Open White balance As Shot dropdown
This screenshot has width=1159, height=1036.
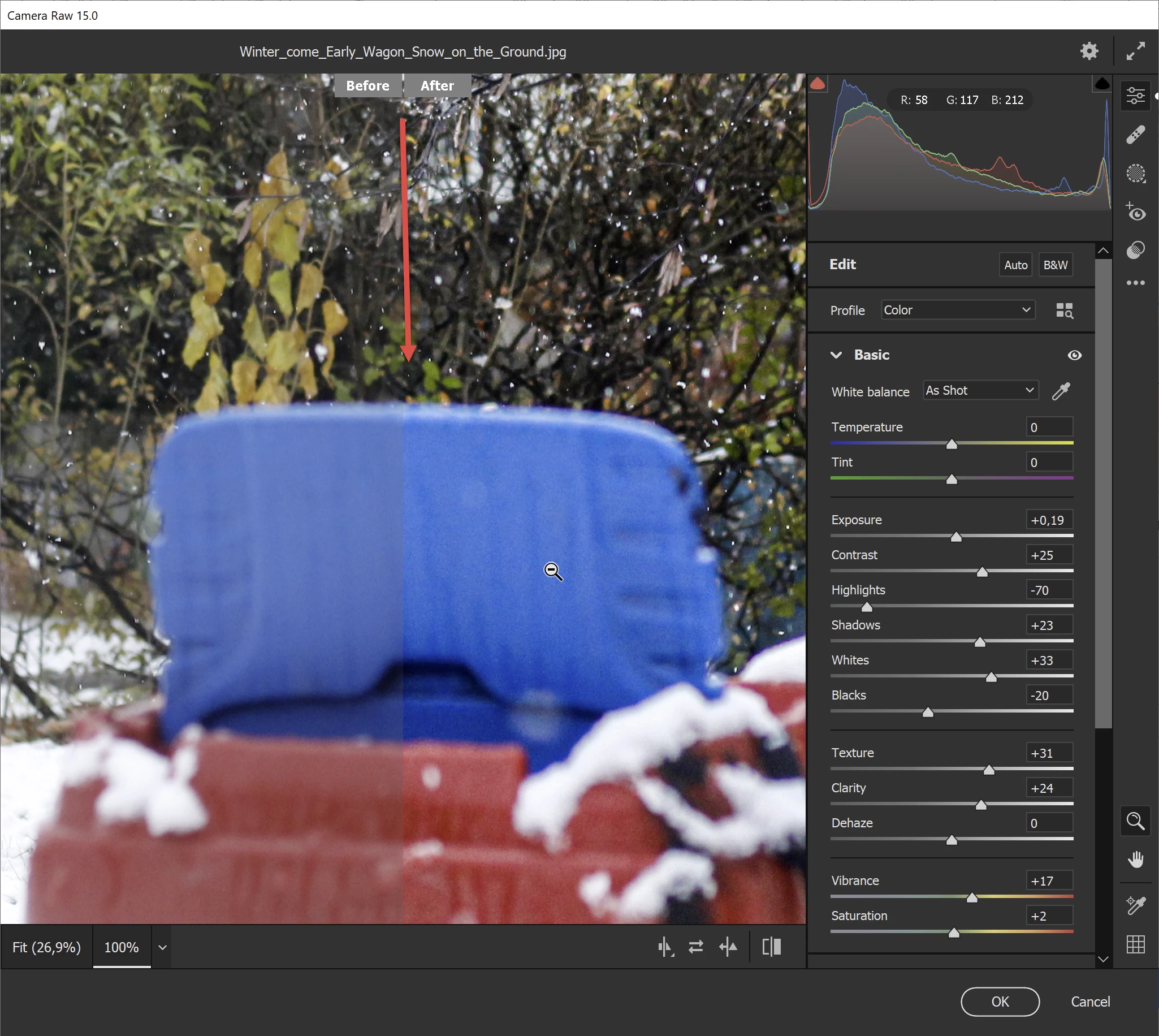pos(980,391)
